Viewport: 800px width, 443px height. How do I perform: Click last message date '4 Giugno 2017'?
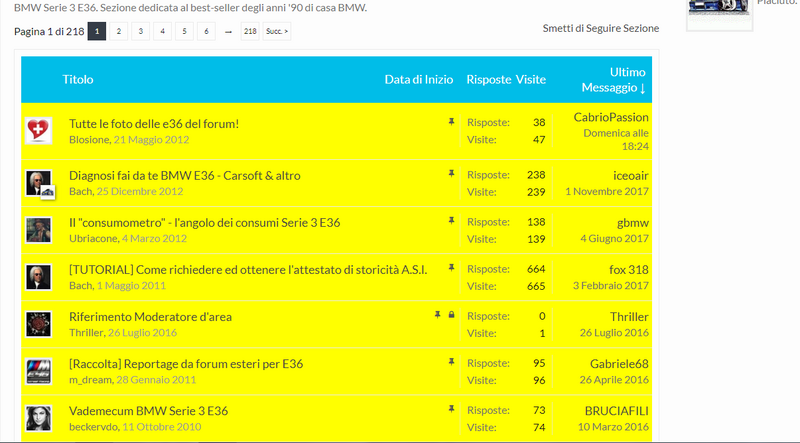[614, 238]
